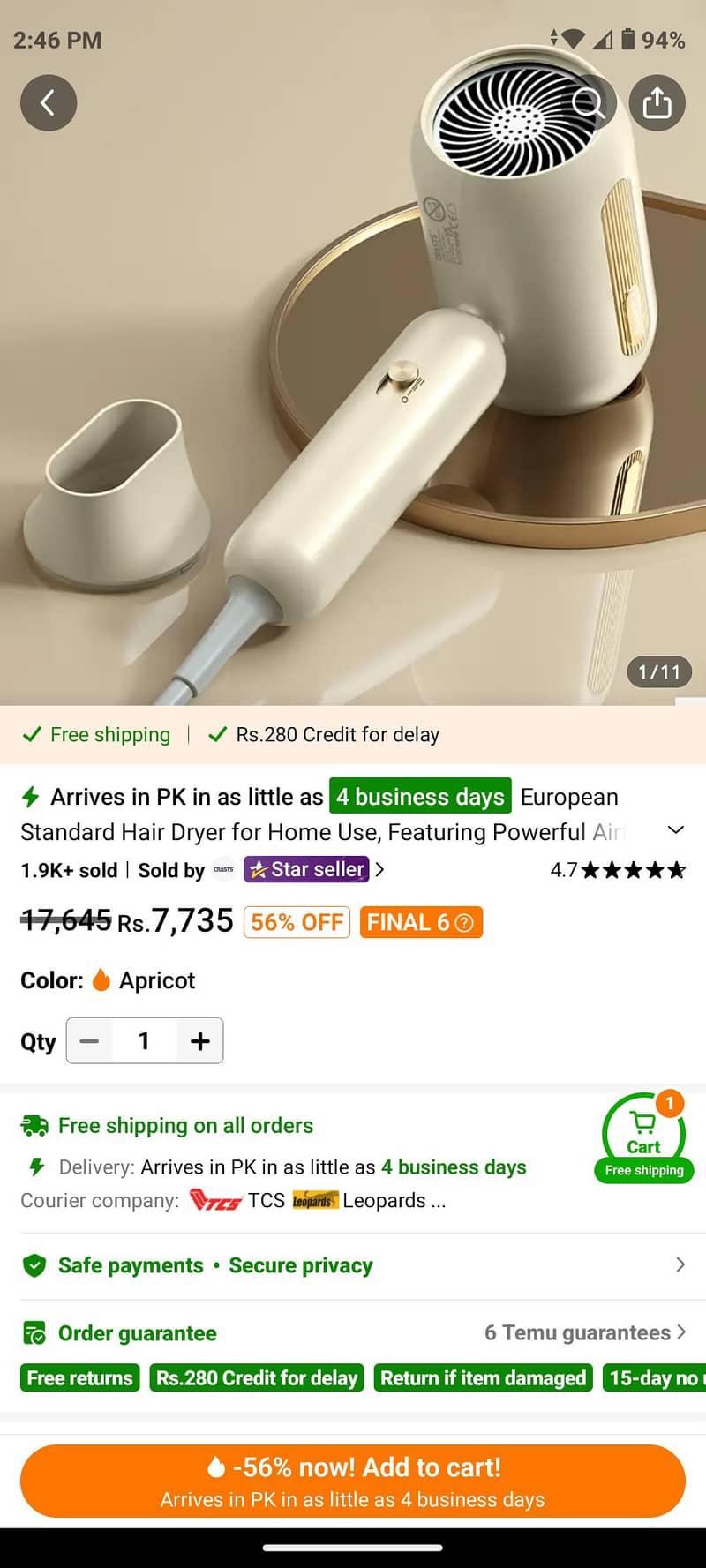Image resolution: width=706 pixels, height=1568 pixels.
Task: Select the Apricot color option
Action: click(x=141, y=980)
